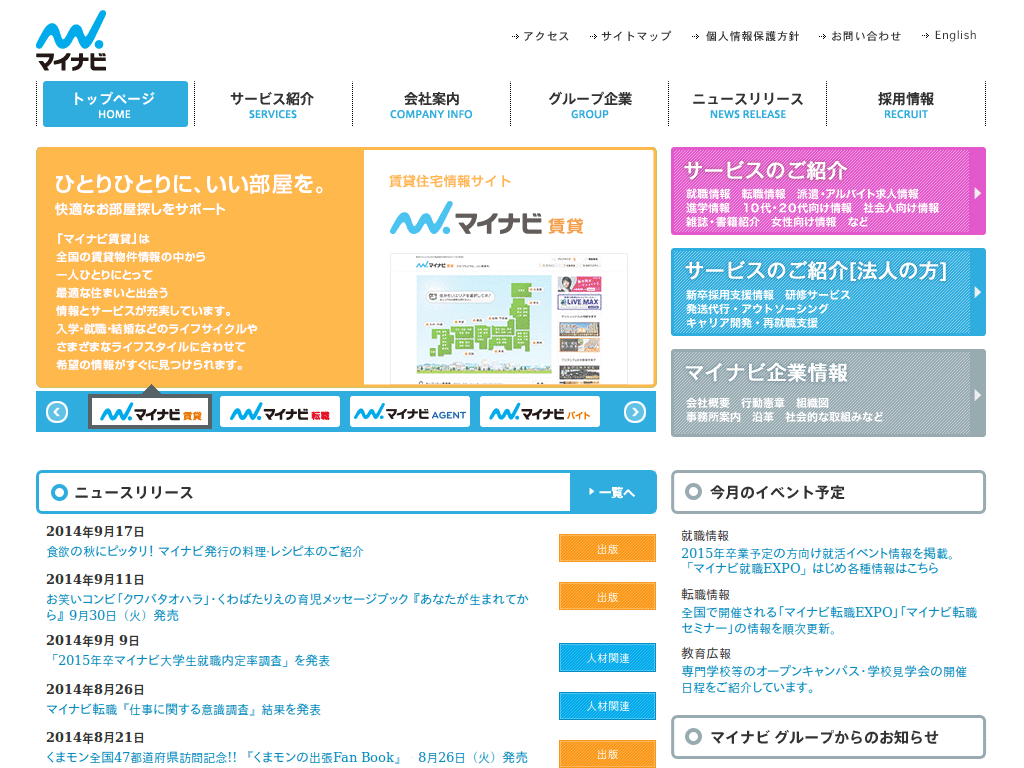The width and height of the screenshot is (1024, 768).
Task: Click the 一覧へ news list button
Action: 613,492
